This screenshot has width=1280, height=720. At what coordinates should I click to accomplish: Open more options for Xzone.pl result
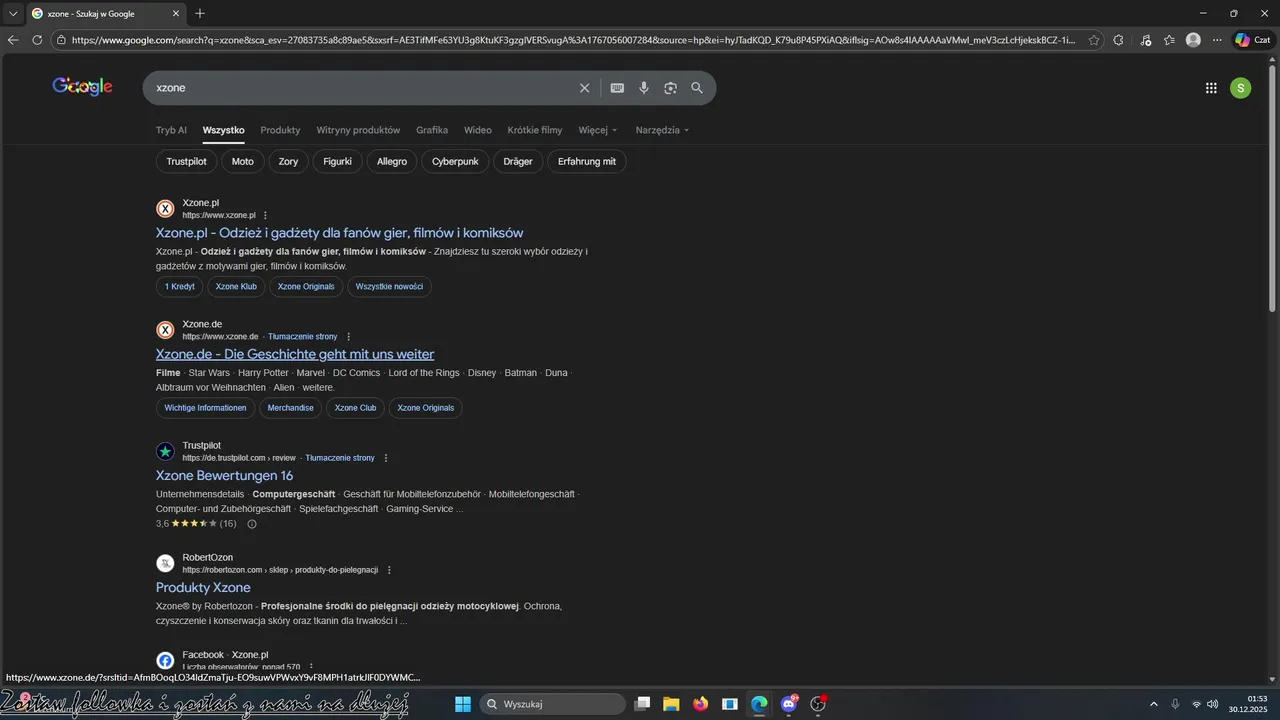pyautogui.click(x=265, y=215)
